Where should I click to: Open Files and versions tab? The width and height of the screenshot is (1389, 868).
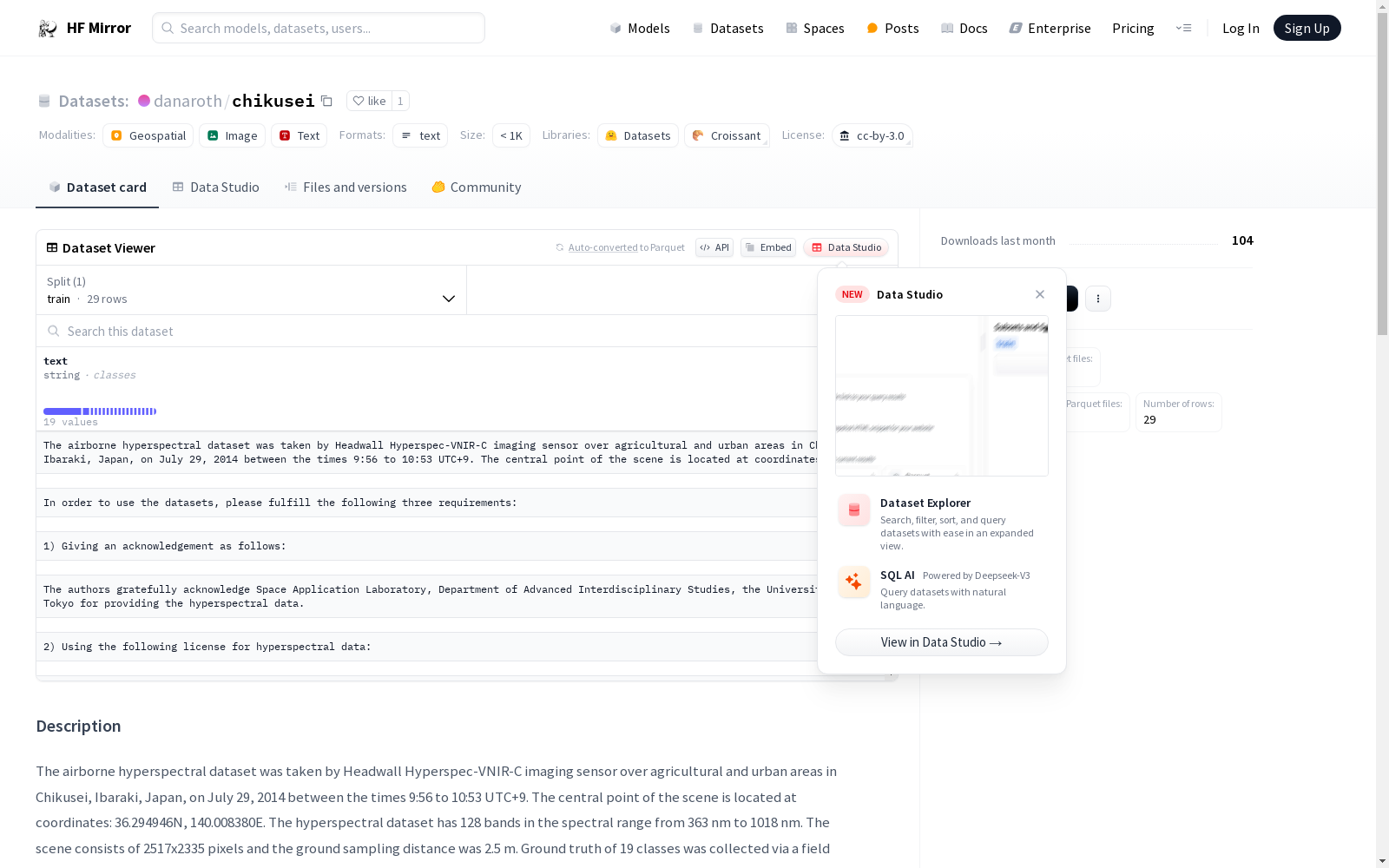tap(346, 187)
